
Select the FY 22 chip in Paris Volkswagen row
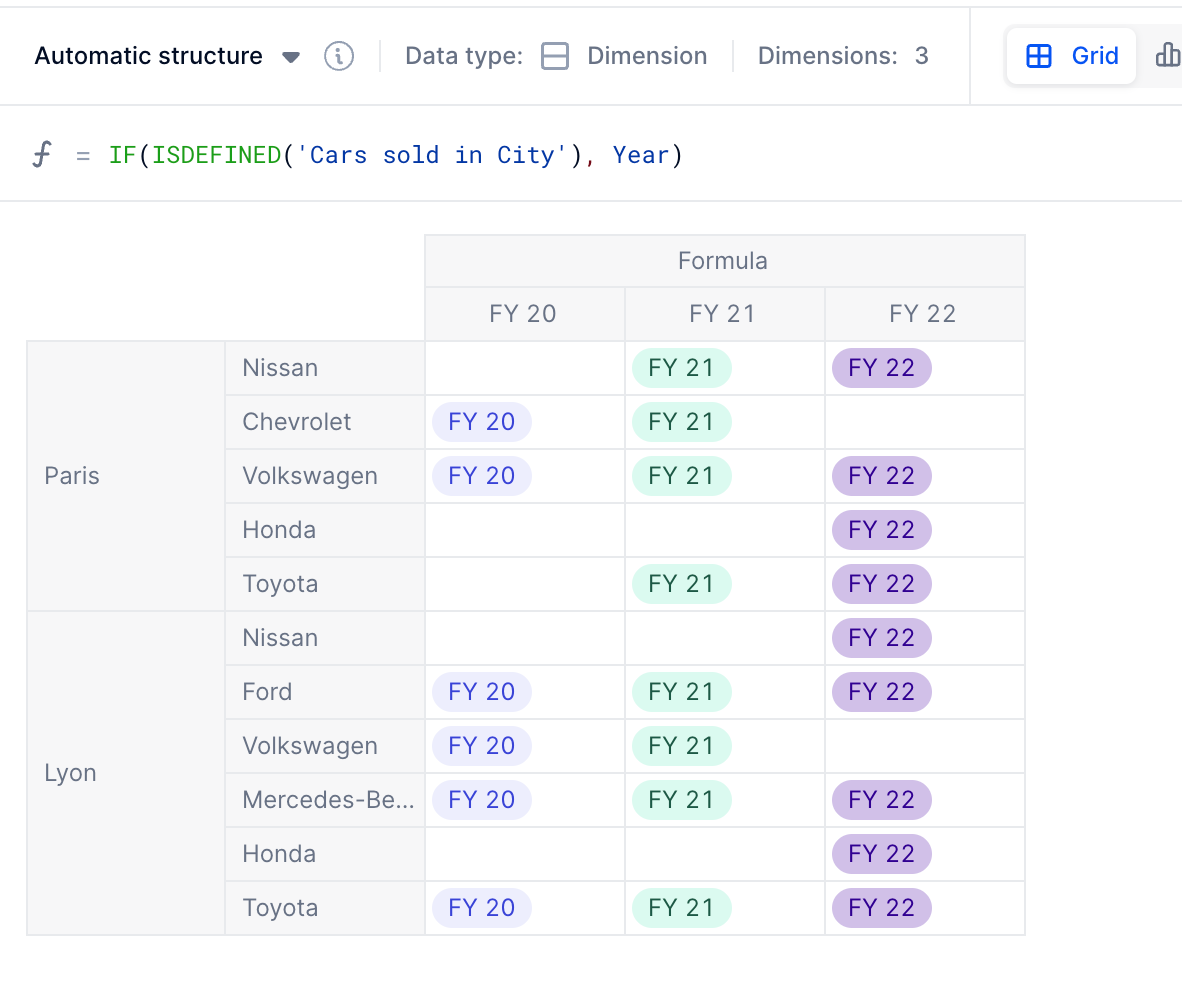click(x=881, y=476)
